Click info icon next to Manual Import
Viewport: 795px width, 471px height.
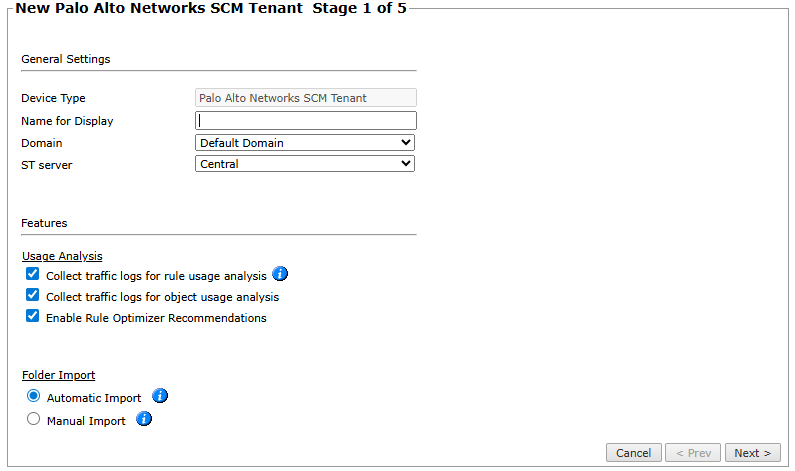click(144, 420)
